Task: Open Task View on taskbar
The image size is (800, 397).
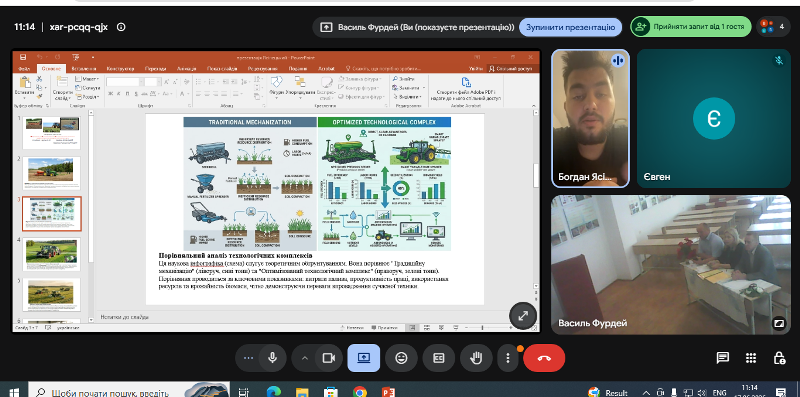Action: [x=244, y=392]
